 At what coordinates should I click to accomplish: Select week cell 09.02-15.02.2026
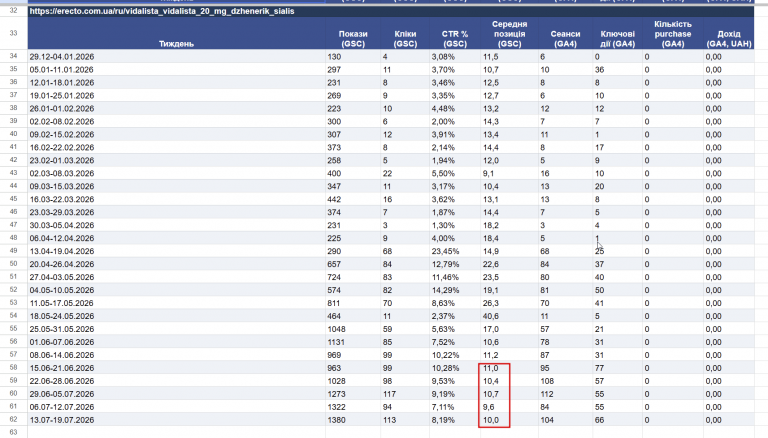[176, 134]
